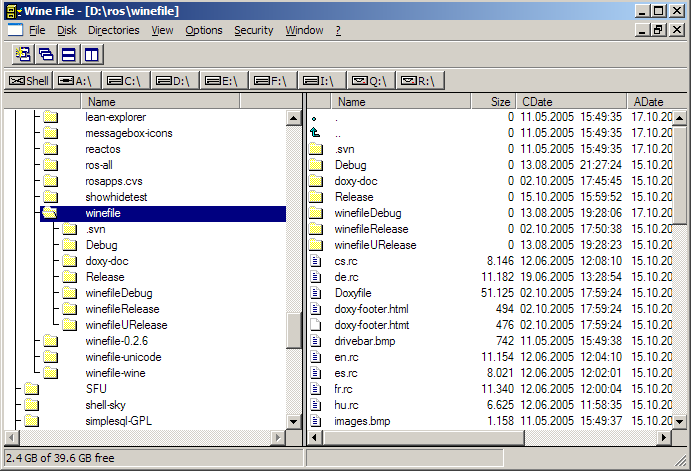Select the .svn subfolder in the tree

click(95, 229)
